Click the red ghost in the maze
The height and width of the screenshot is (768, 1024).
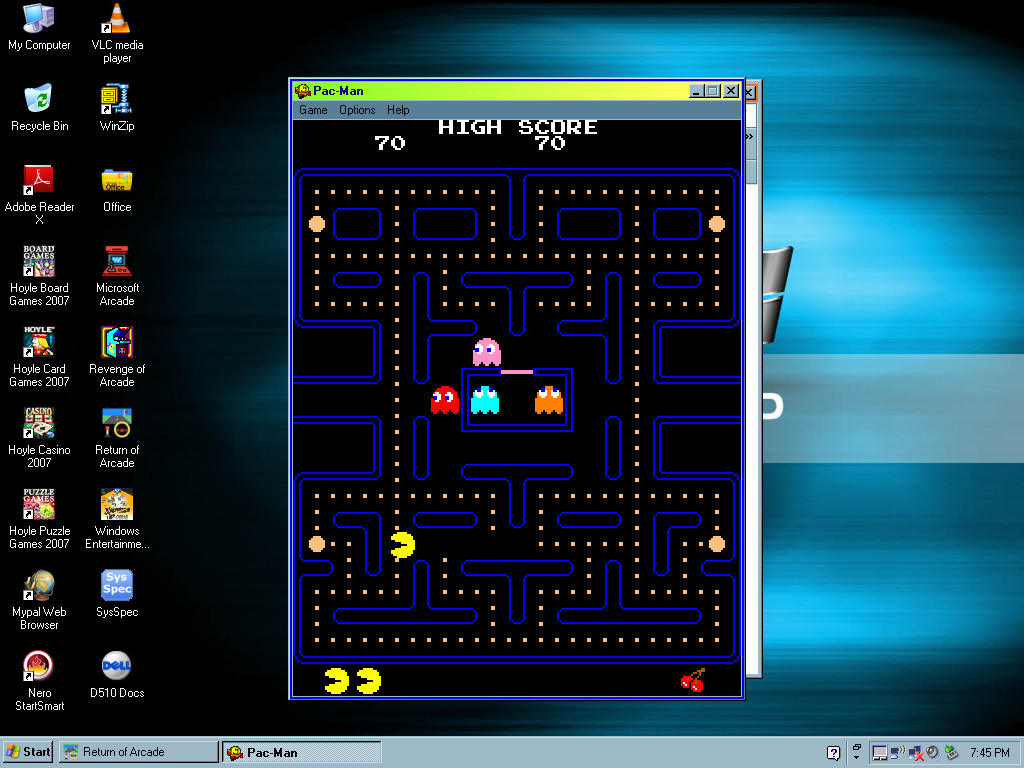pyautogui.click(x=445, y=400)
